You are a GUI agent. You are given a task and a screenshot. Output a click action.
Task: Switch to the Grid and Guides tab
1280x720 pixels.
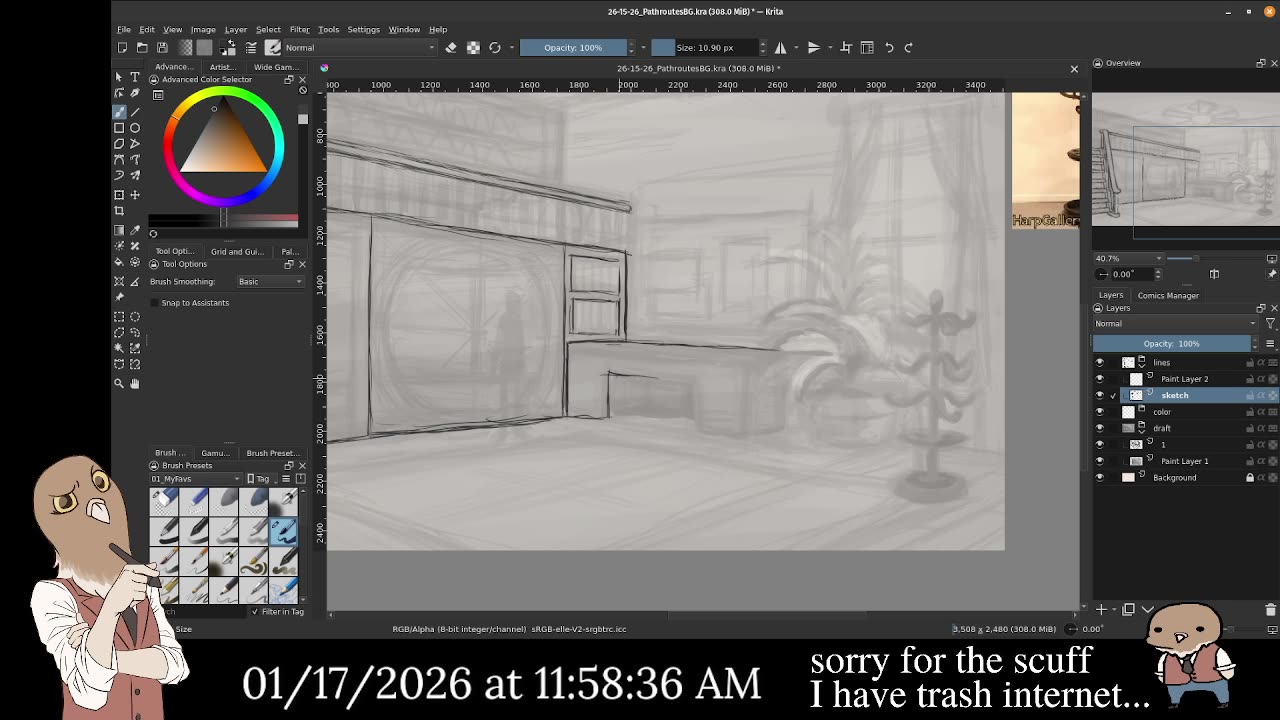click(237, 251)
